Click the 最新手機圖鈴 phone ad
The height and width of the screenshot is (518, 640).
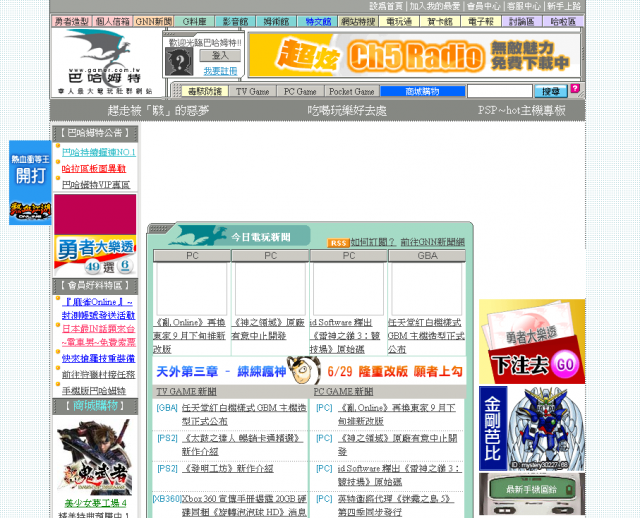coord(532,494)
